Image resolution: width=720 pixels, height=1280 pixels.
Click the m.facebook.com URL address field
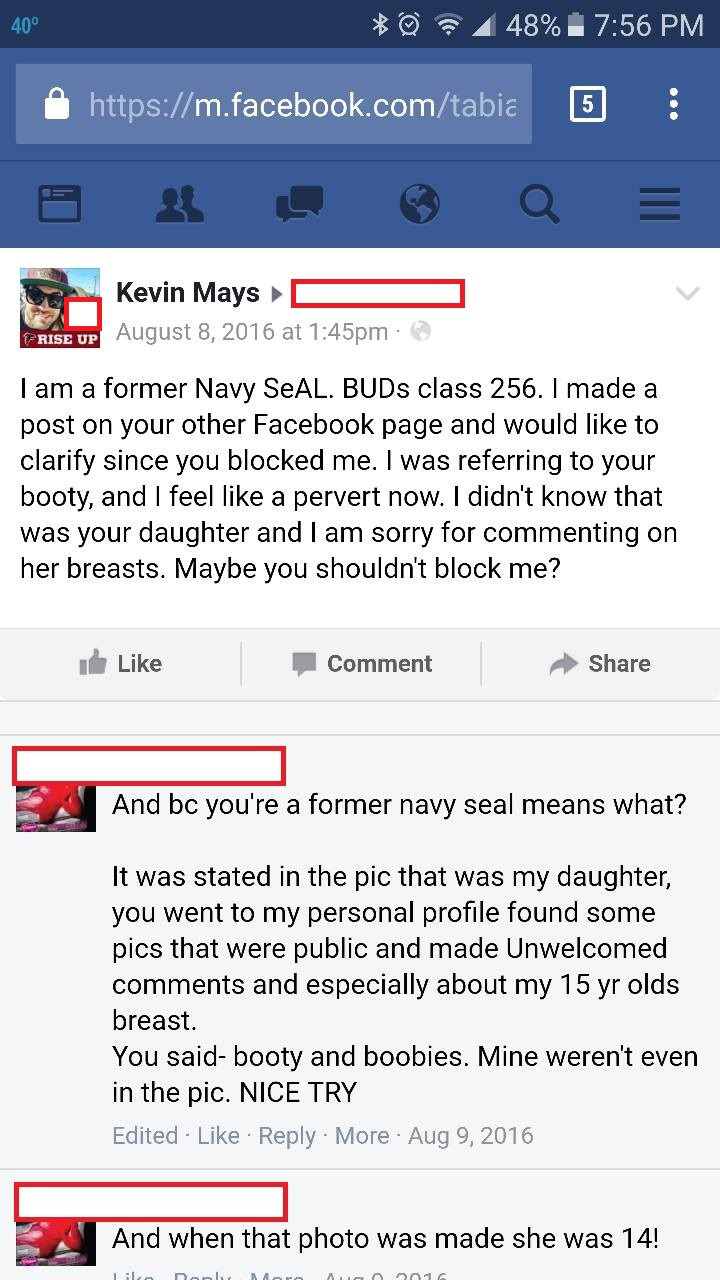pos(302,104)
